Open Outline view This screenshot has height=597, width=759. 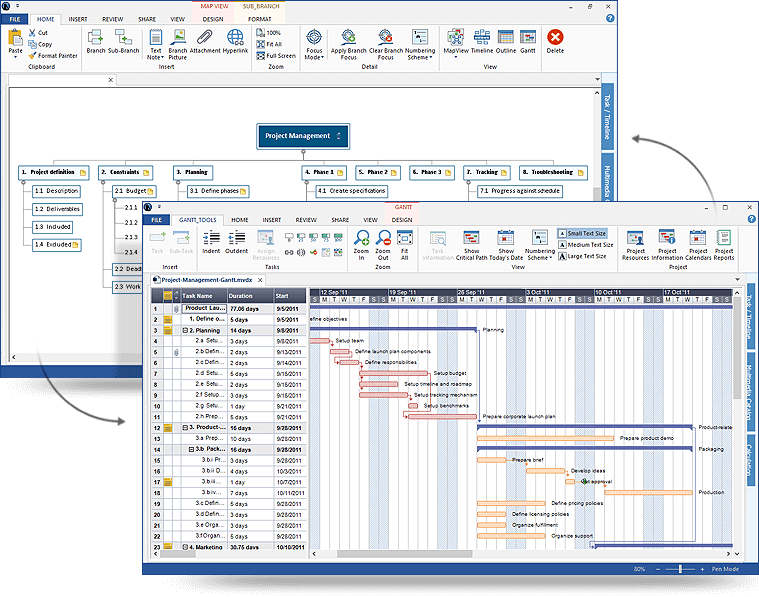(x=506, y=41)
